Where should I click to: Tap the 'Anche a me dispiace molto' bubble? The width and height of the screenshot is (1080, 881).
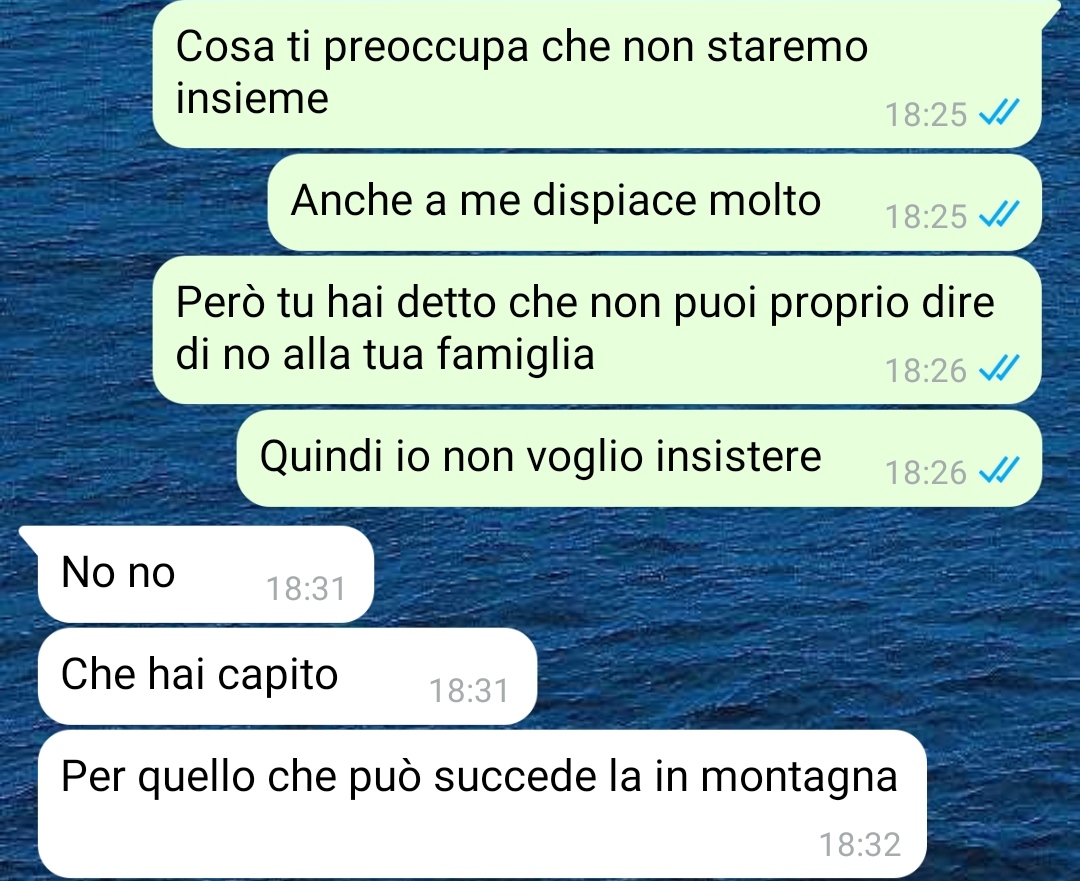[x=654, y=203]
